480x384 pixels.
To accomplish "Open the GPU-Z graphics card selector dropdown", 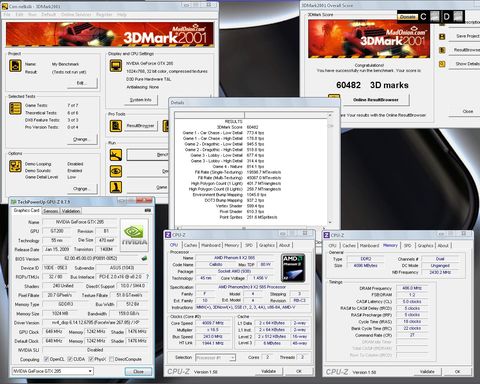I will click(x=53, y=371).
